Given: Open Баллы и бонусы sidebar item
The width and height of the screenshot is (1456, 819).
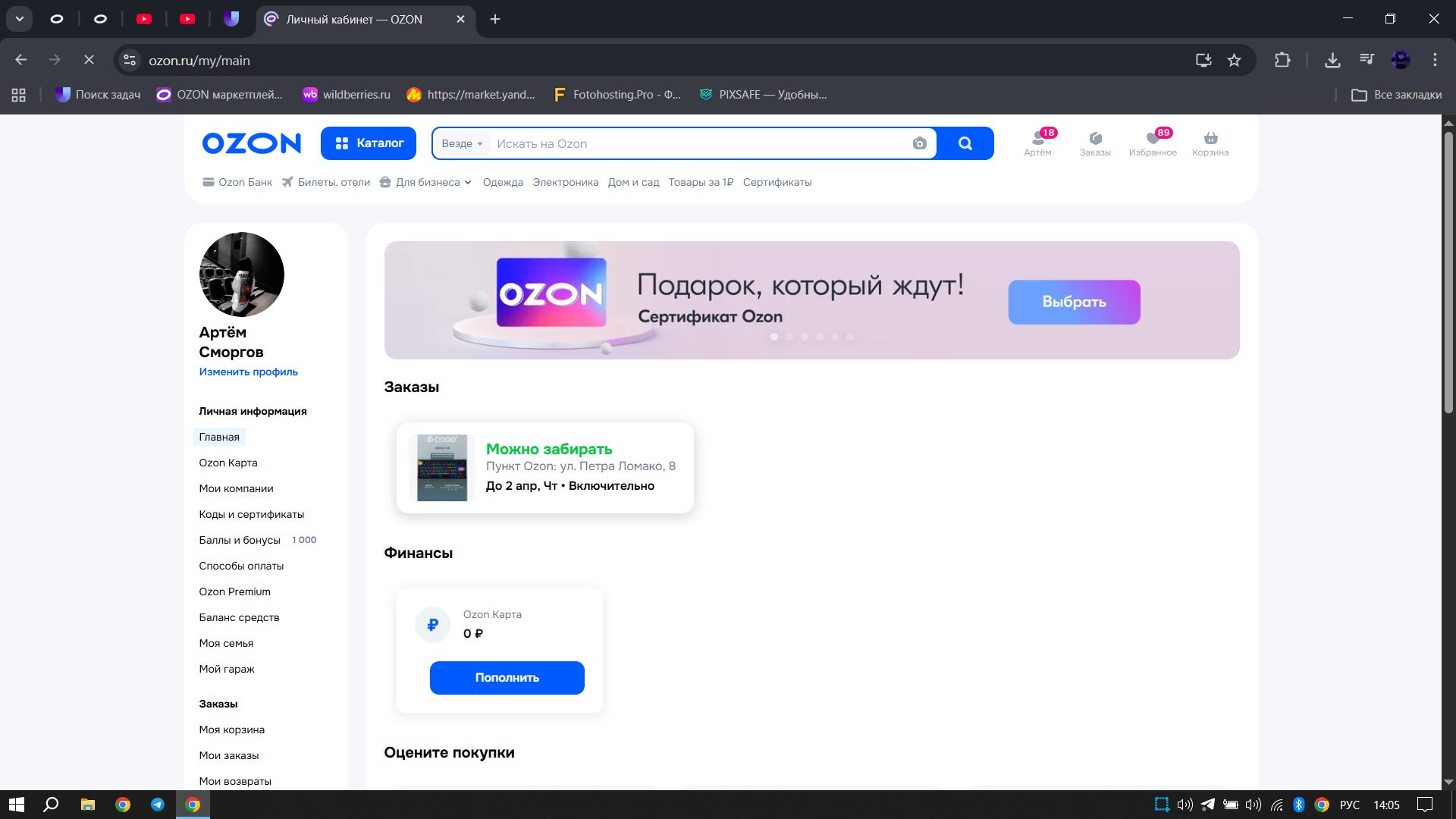Looking at the screenshot, I should pyautogui.click(x=240, y=541).
